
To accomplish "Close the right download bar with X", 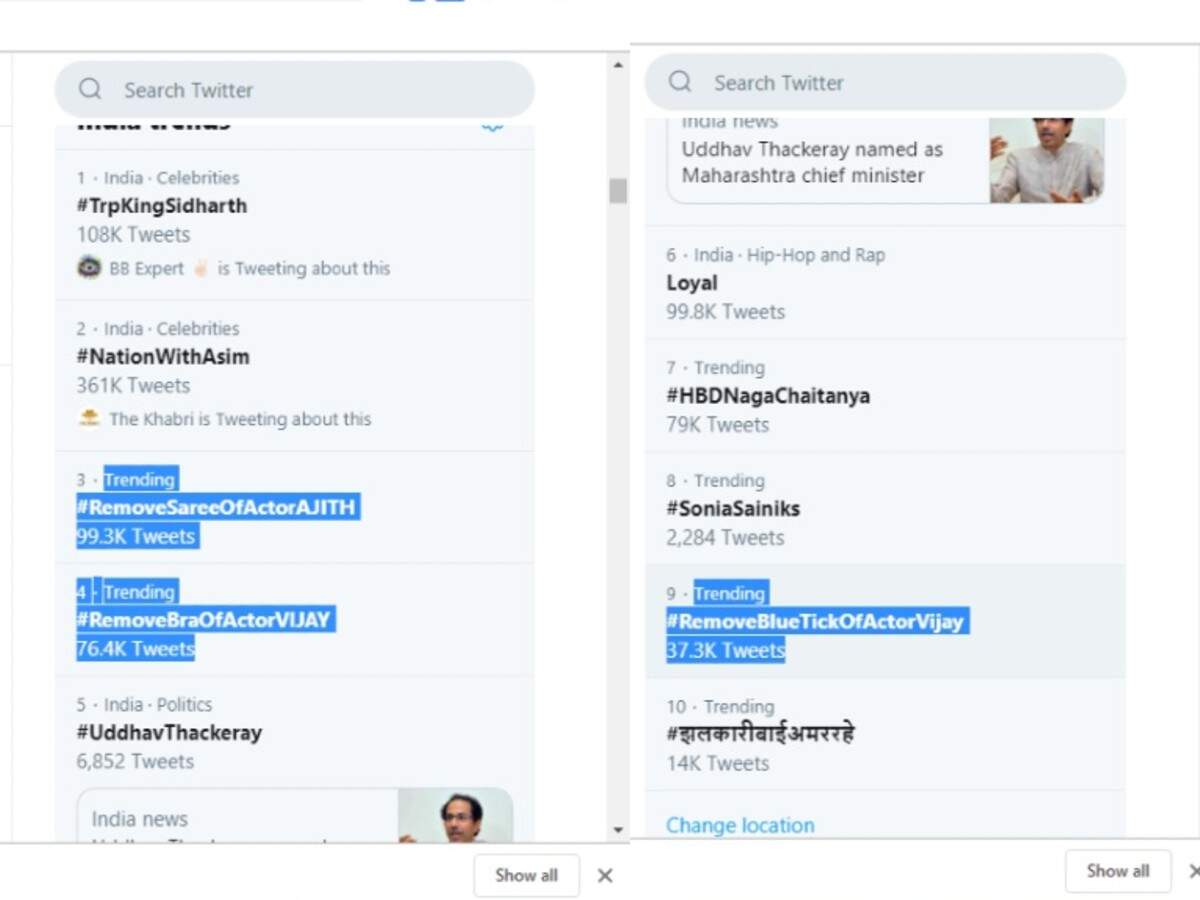I will tap(1194, 871).
